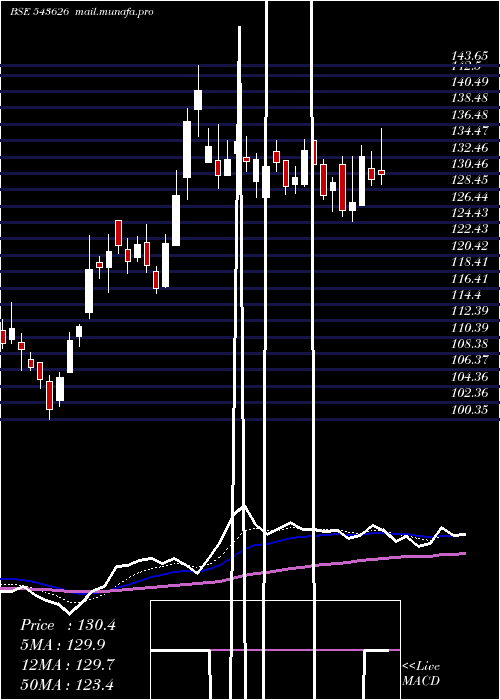
Task: Click the lowest red candle near 100.35
Action: pyautogui.click(x=50, y=395)
